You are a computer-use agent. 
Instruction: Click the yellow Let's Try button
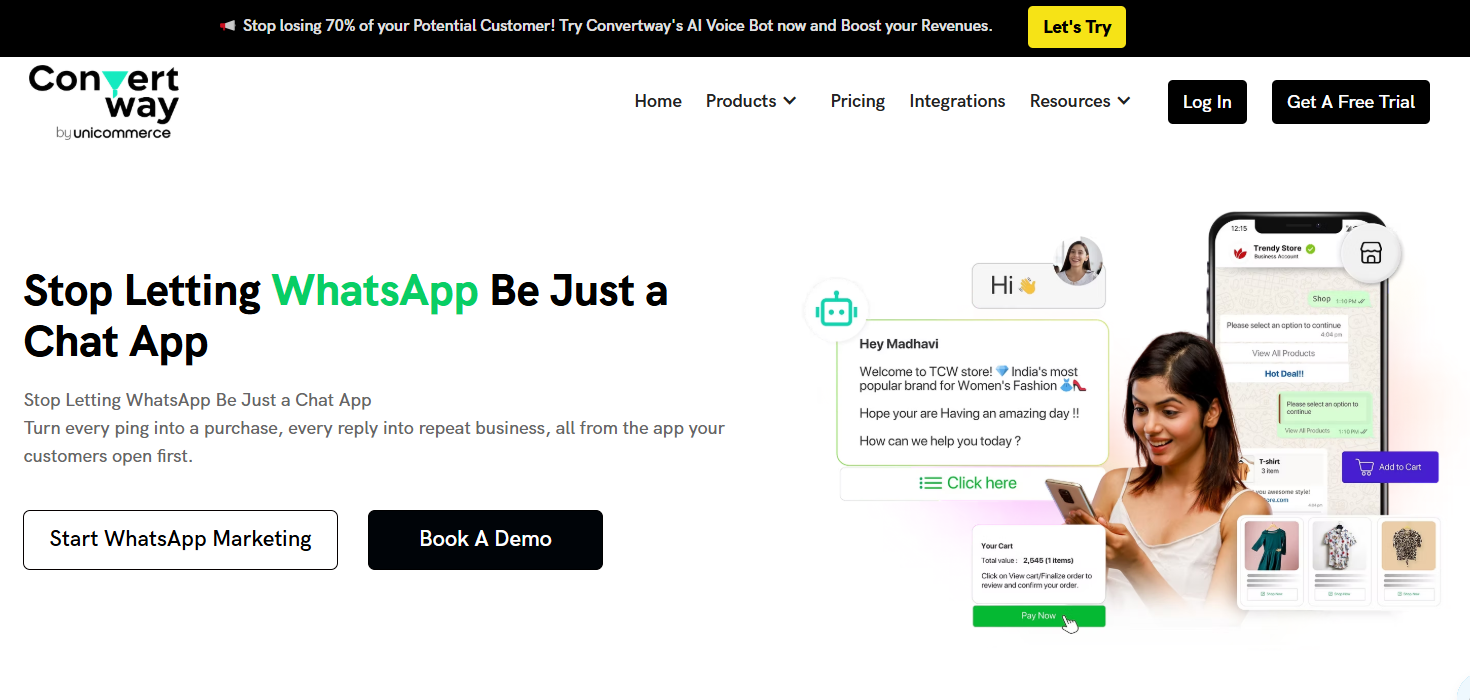pos(1077,27)
